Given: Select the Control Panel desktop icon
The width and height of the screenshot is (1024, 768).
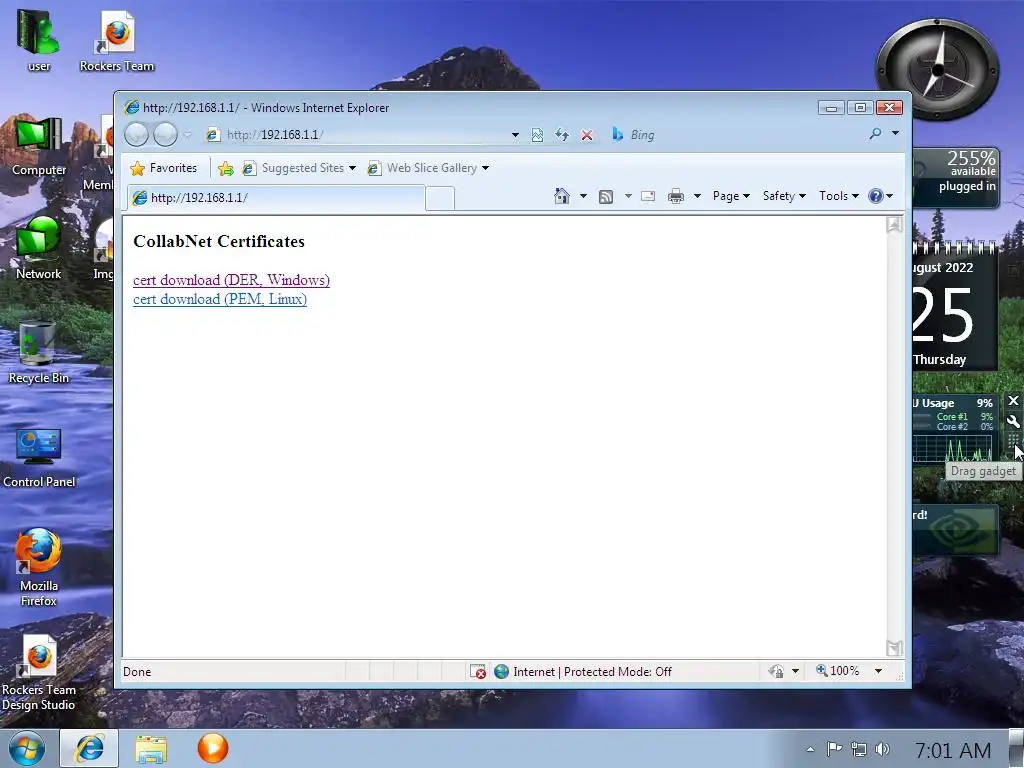Looking at the screenshot, I should (39, 458).
